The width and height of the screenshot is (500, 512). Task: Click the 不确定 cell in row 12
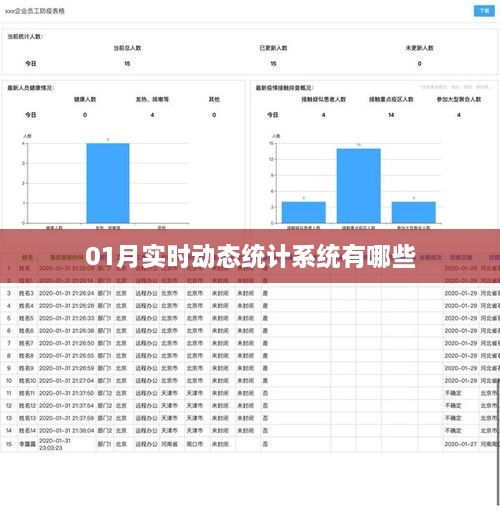tap(453, 406)
